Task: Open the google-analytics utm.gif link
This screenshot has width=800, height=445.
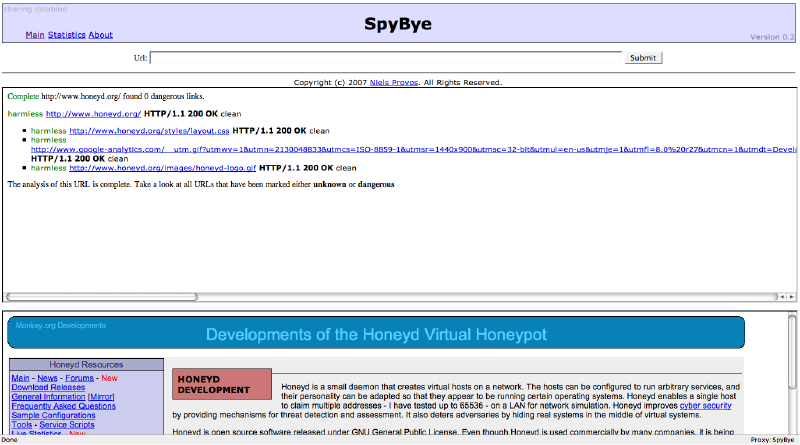Action: pyautogui.click(x=400, y=149)
